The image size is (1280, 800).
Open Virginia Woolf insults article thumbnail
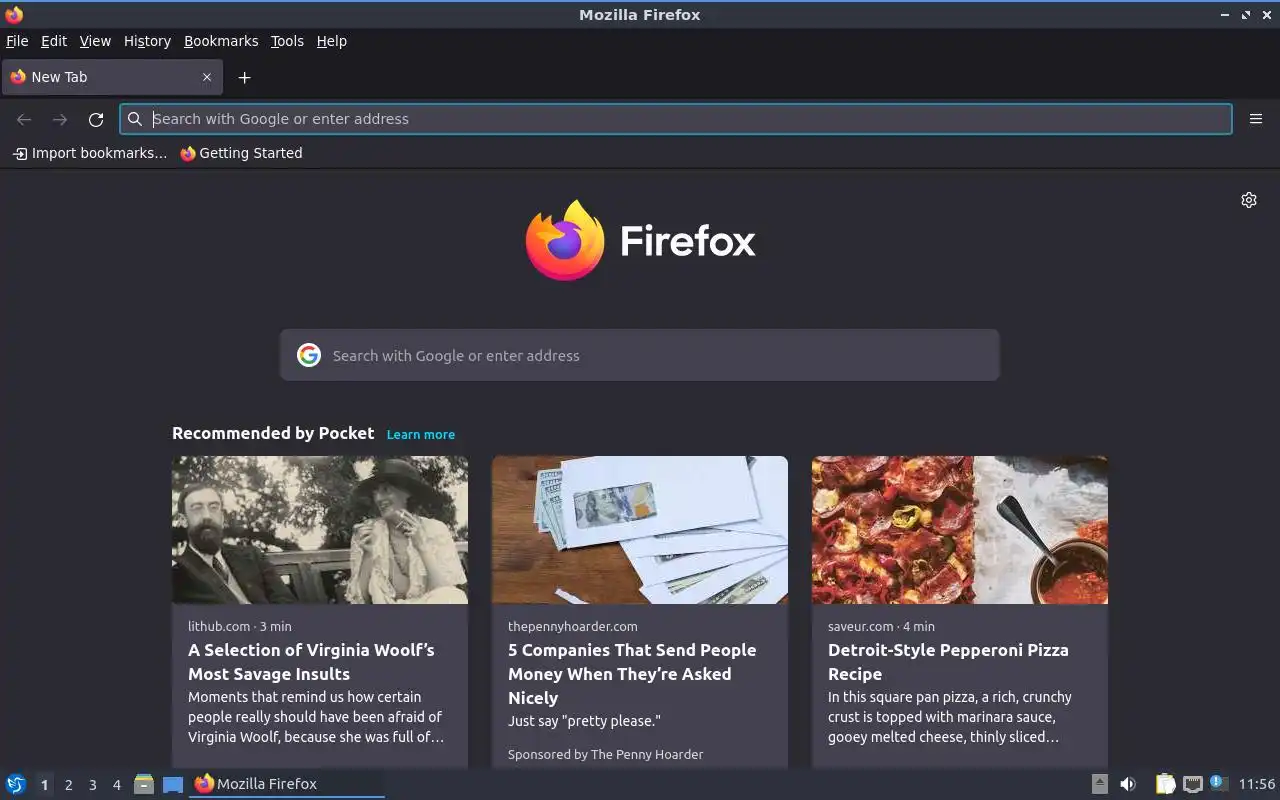tap(320, 530)
